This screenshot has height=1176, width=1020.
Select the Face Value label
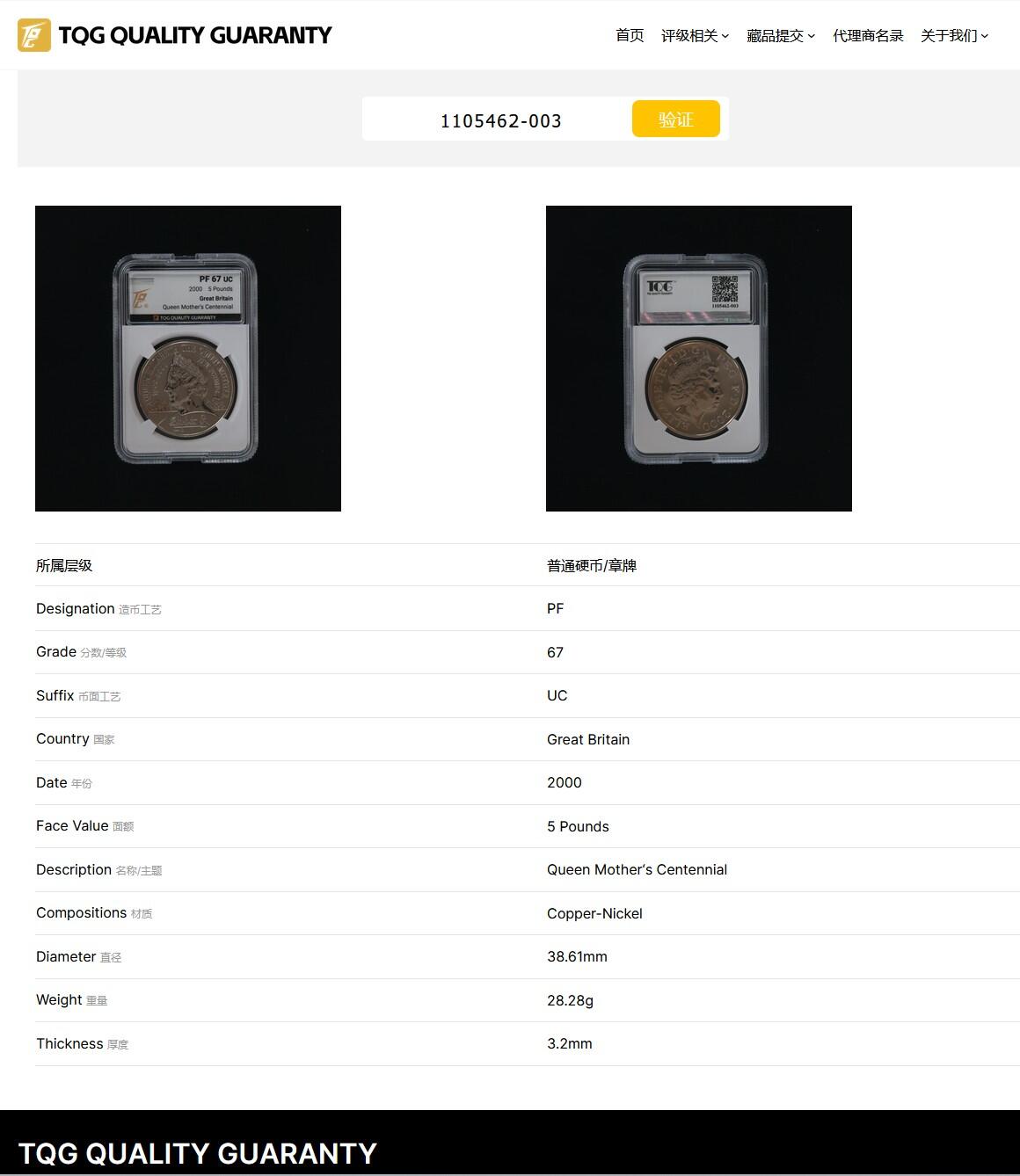click(x=72, y=825)
